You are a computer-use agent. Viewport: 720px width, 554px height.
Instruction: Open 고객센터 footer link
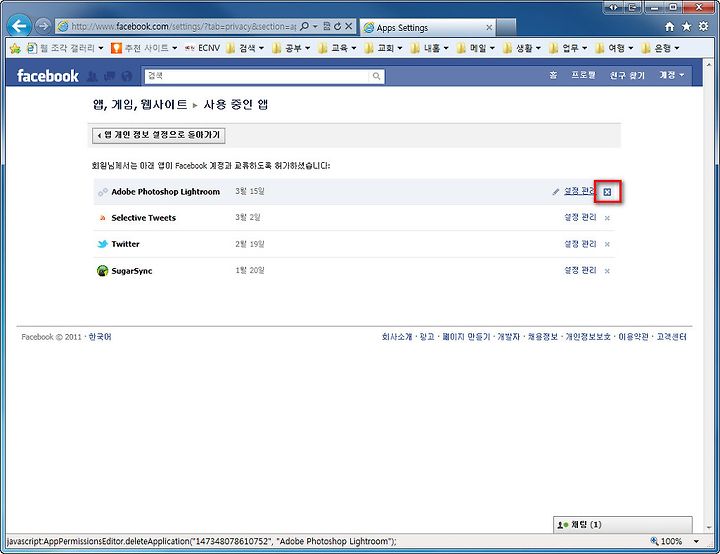[x=671, y=337]
